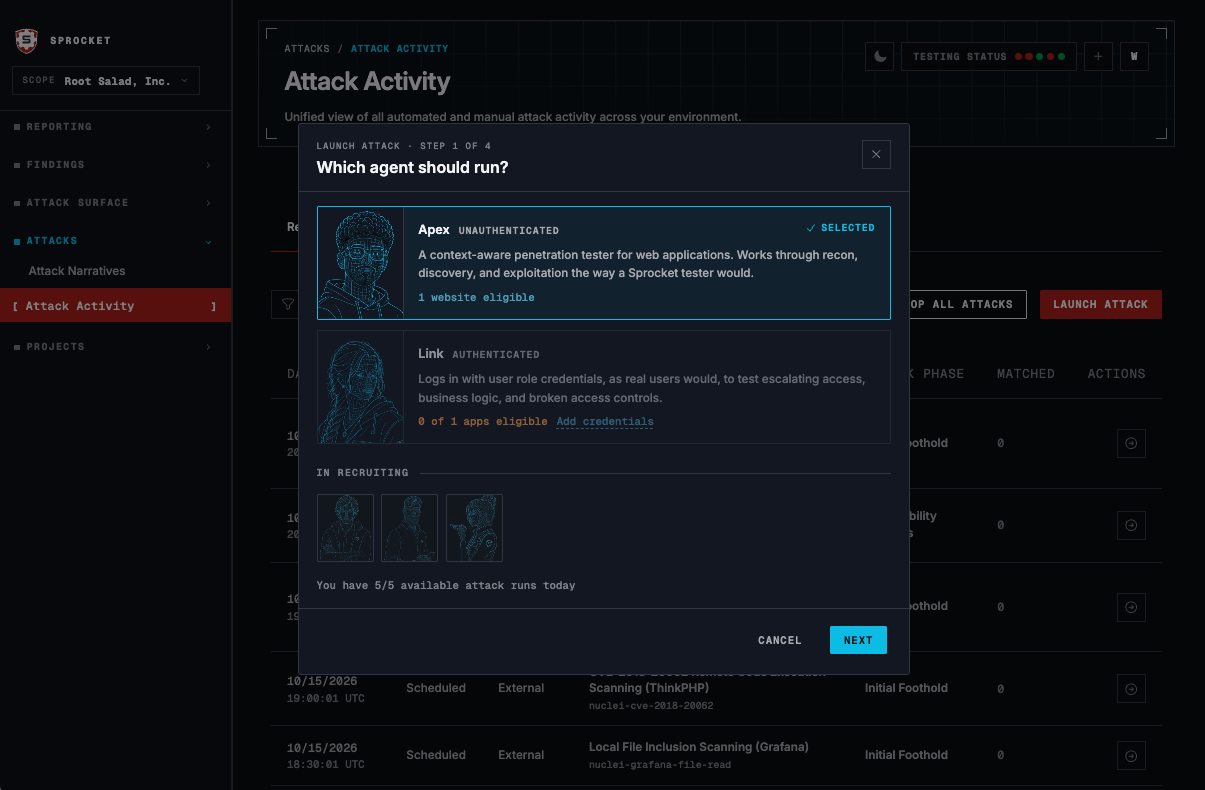Click the ATTACKS breadcrumb link

(x=307, y=49)
